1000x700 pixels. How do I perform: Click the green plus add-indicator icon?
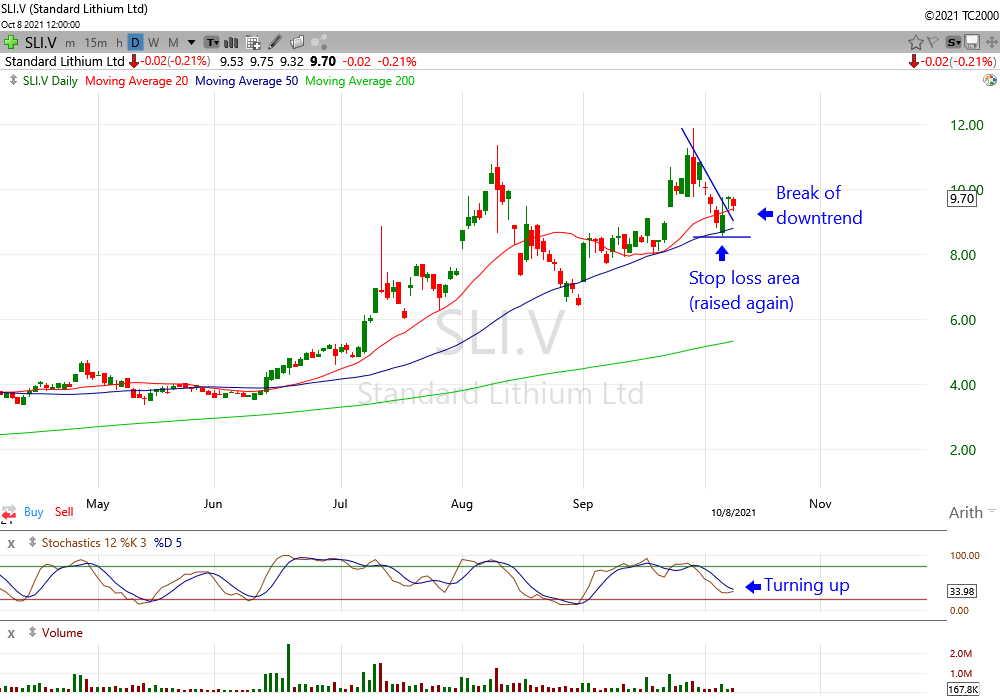point(11,43)
